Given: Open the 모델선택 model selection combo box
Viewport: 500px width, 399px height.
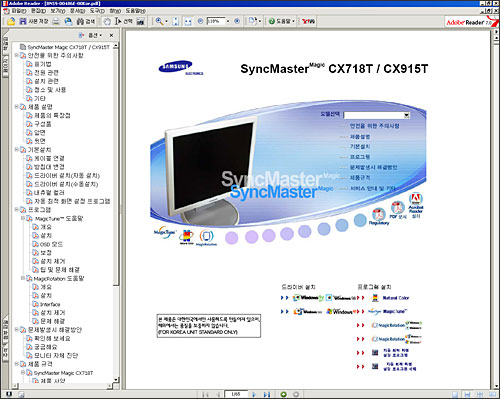Looking at the screenshot, I should click(377, 115).
